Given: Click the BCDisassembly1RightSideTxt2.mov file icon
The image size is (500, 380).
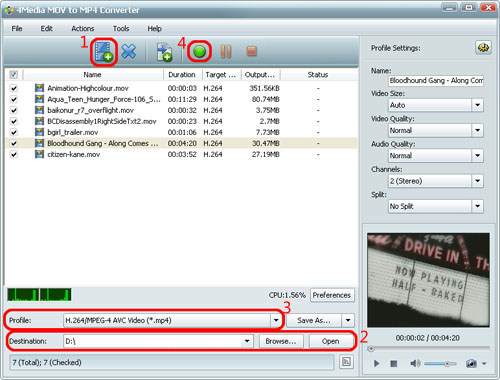Looking at the screenshot, I should tap(39, 121).
